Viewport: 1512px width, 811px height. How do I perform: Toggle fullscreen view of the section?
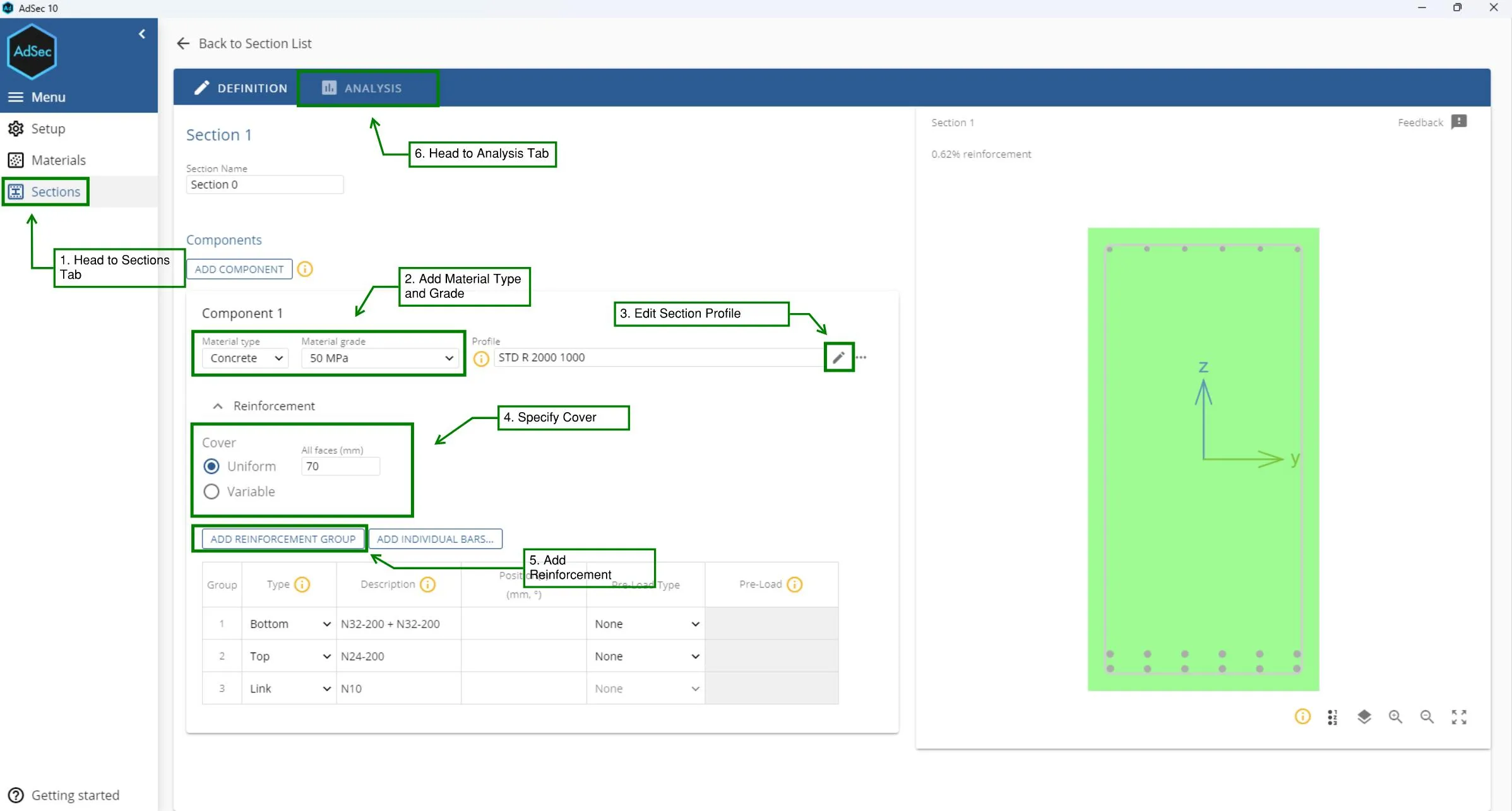1460,717
